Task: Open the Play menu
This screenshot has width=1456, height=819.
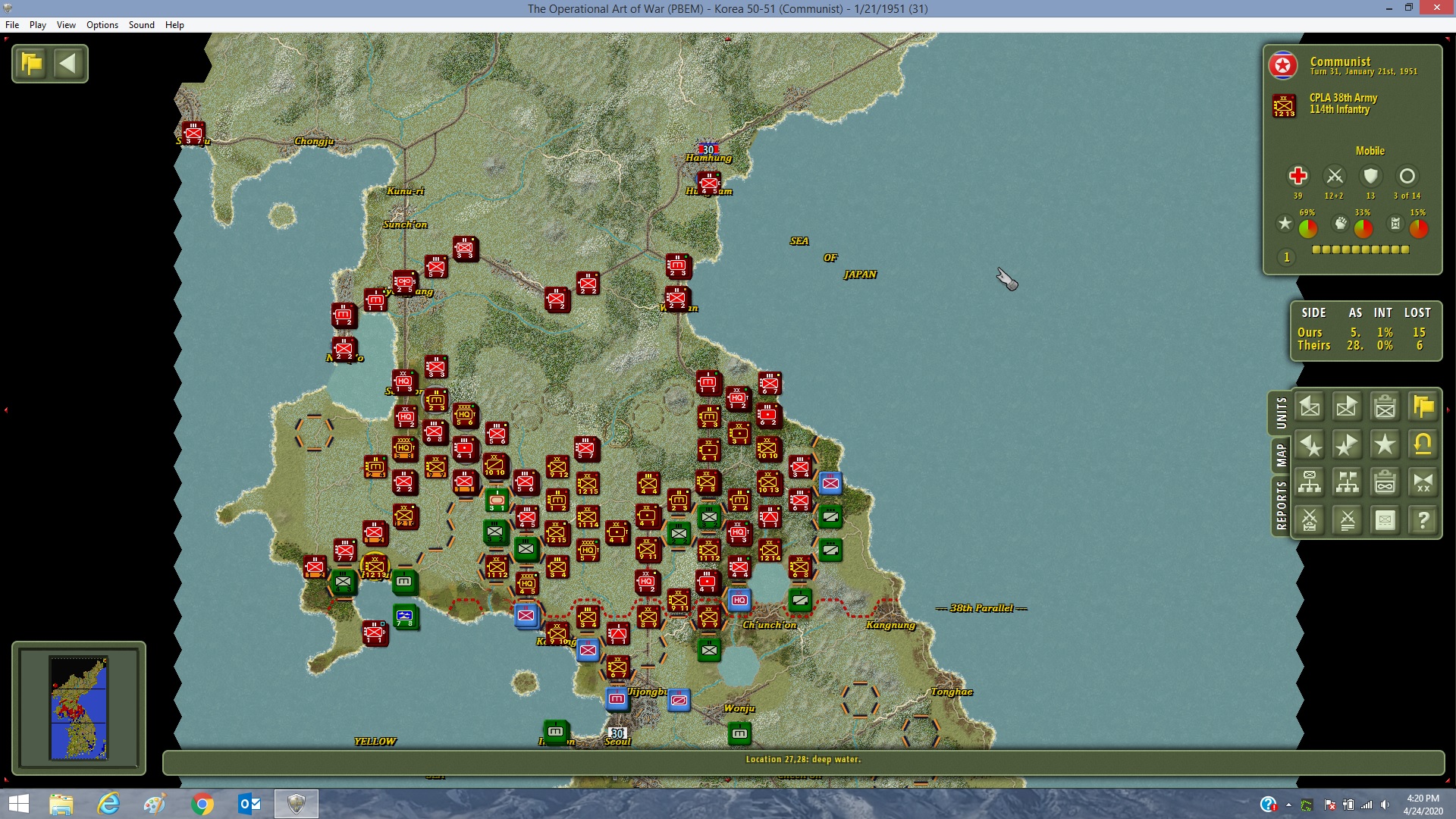Action: [38, 25]
